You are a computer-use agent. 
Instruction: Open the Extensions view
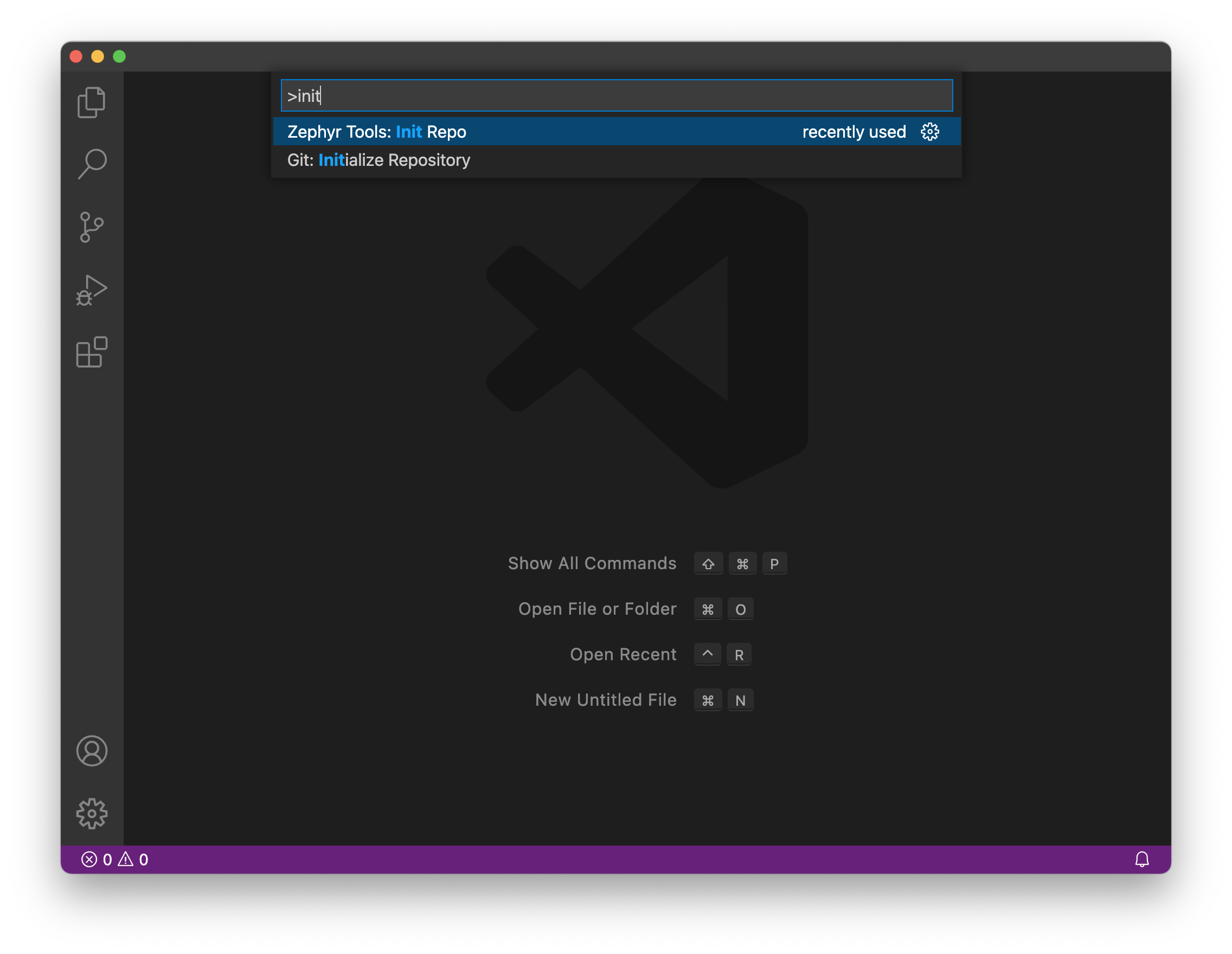coord(92,352)
